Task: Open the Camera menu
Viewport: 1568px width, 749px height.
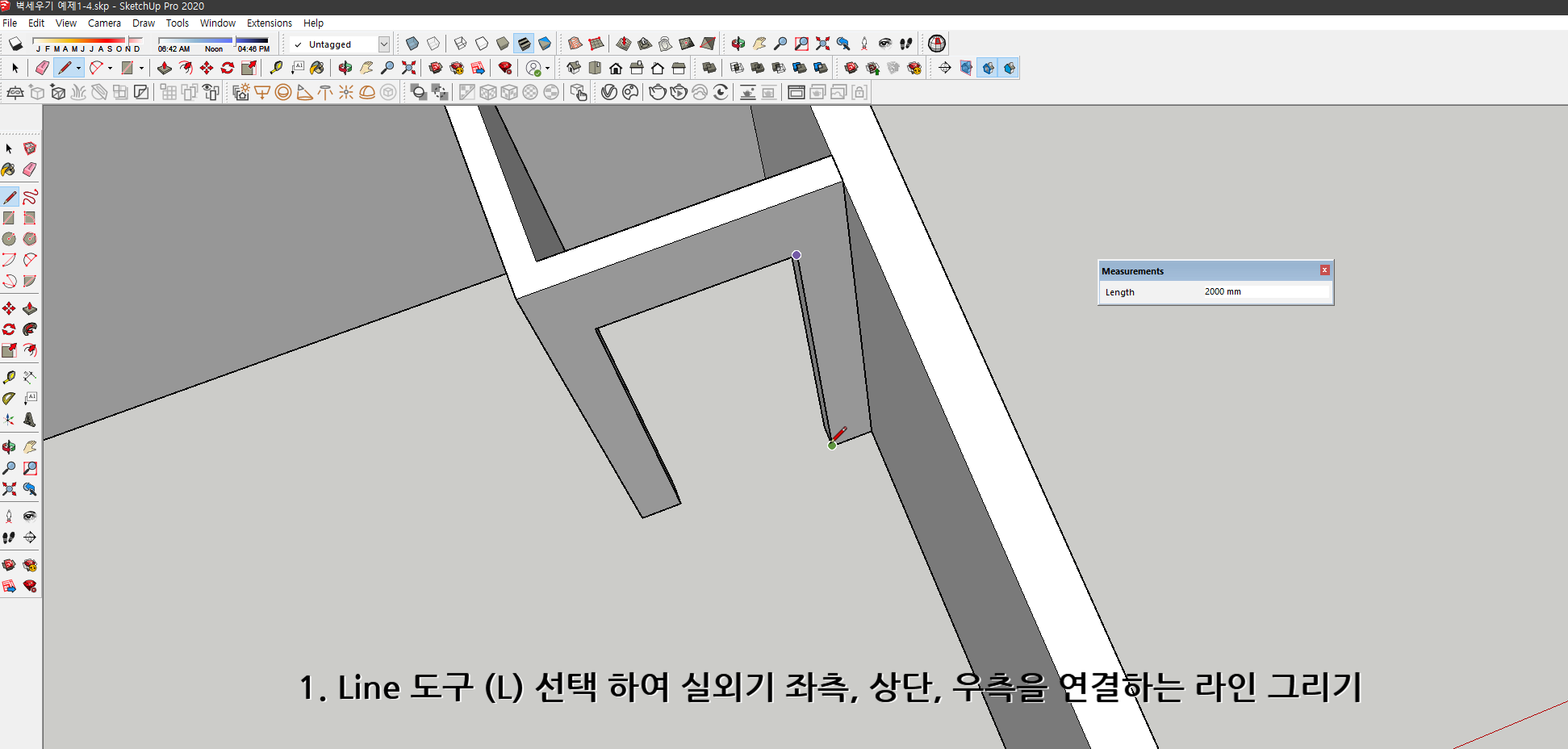Action: click(x=104, y=23)
